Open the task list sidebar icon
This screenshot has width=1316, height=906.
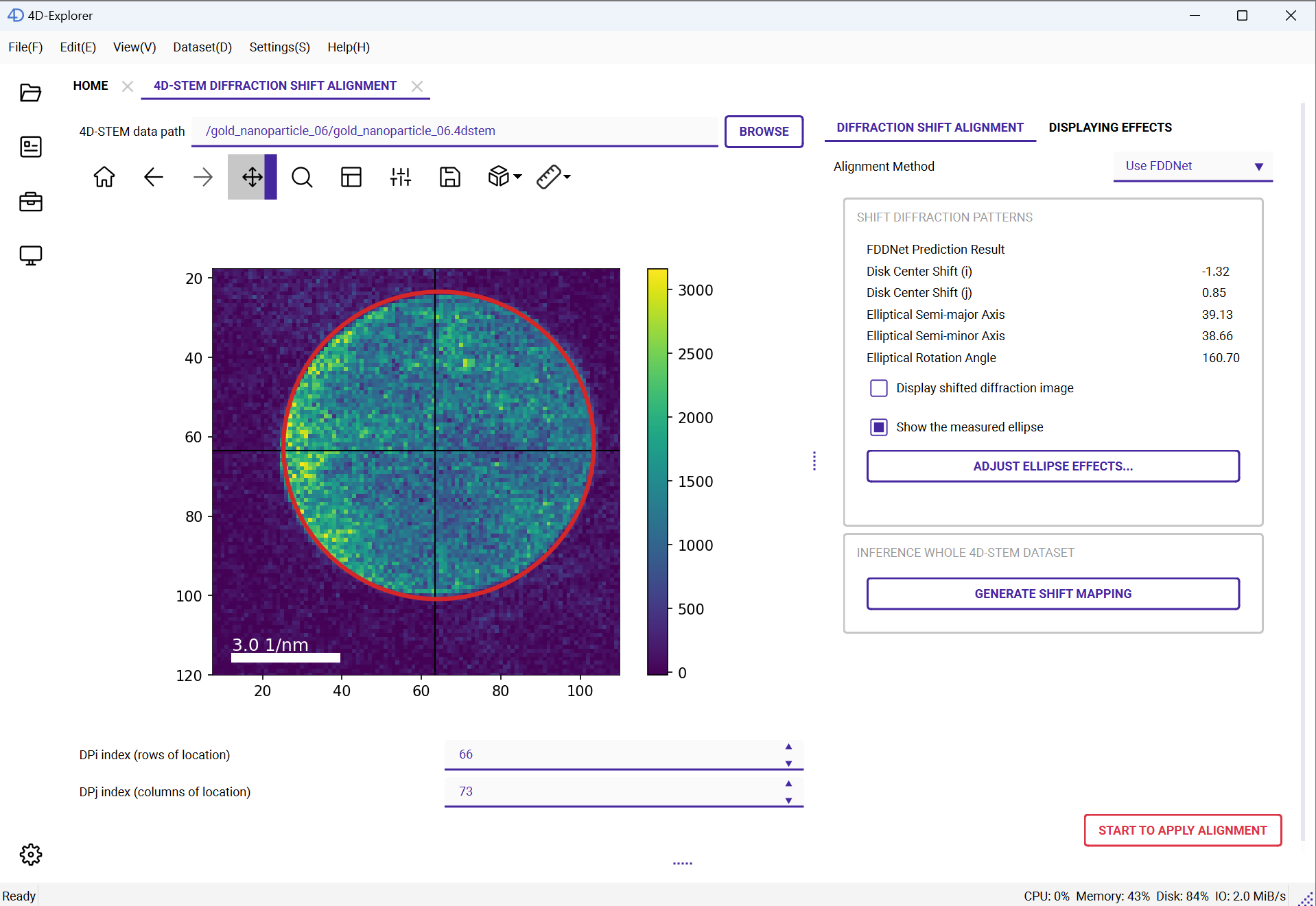click(x=30, y=147)
